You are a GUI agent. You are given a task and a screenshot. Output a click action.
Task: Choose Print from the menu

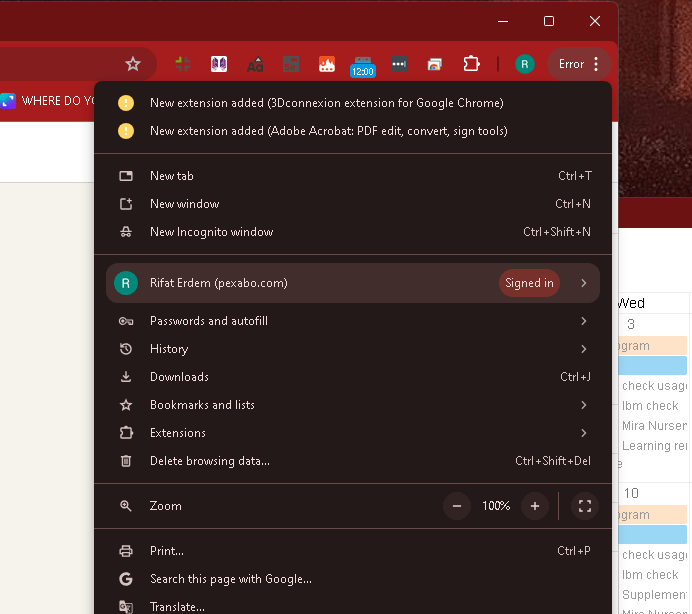353,551
